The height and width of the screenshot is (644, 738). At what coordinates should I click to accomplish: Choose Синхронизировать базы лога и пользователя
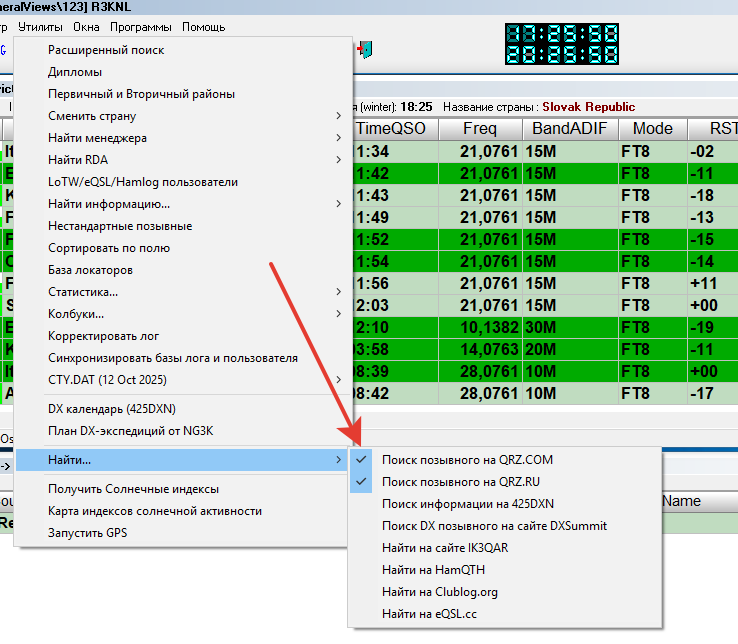[x=184, y=358]
